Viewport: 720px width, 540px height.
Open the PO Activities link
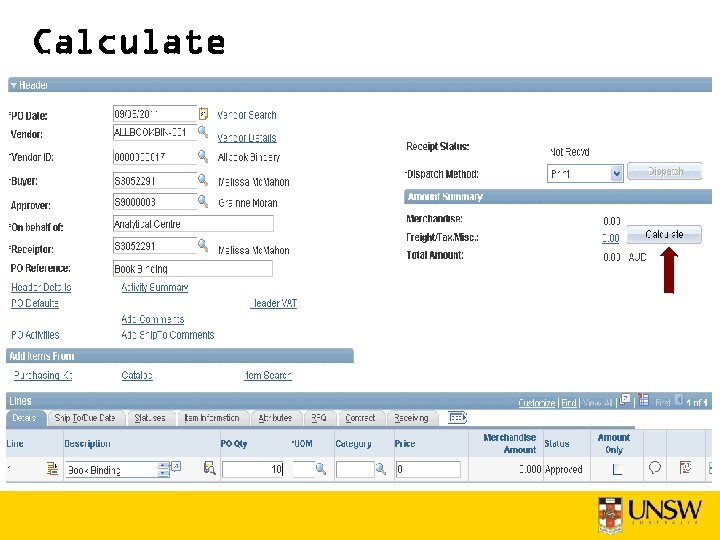(x=35, y=335)
